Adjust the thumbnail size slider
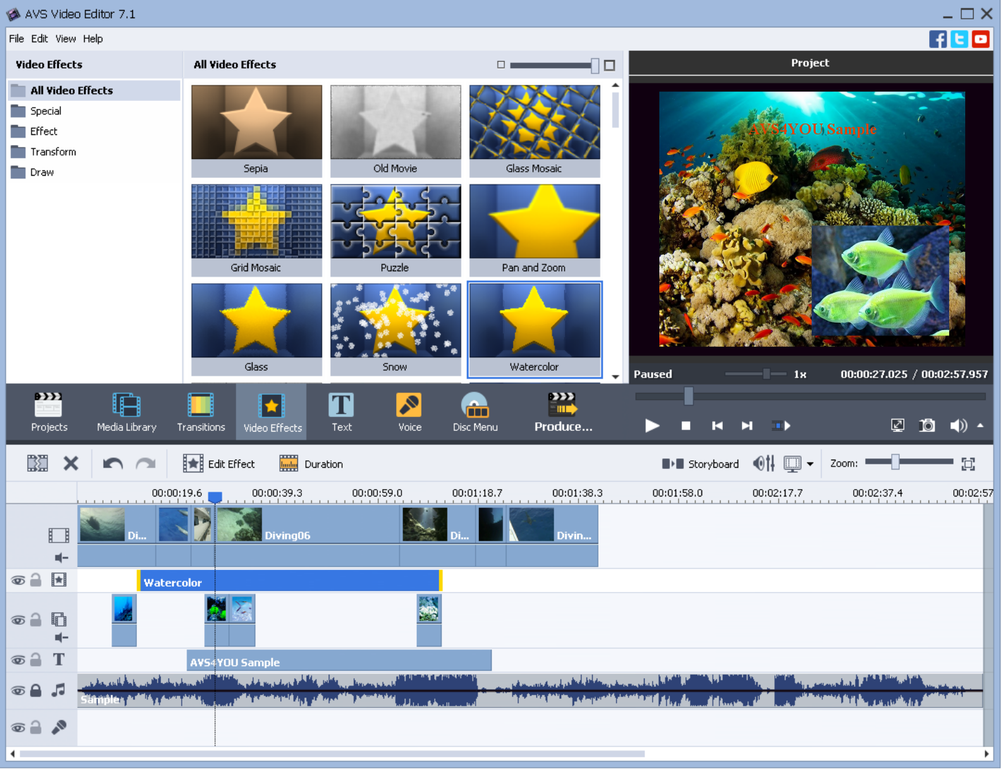The width and height of the screenshot is (1002, 769). pyautogui.click(x=595, y=65)
